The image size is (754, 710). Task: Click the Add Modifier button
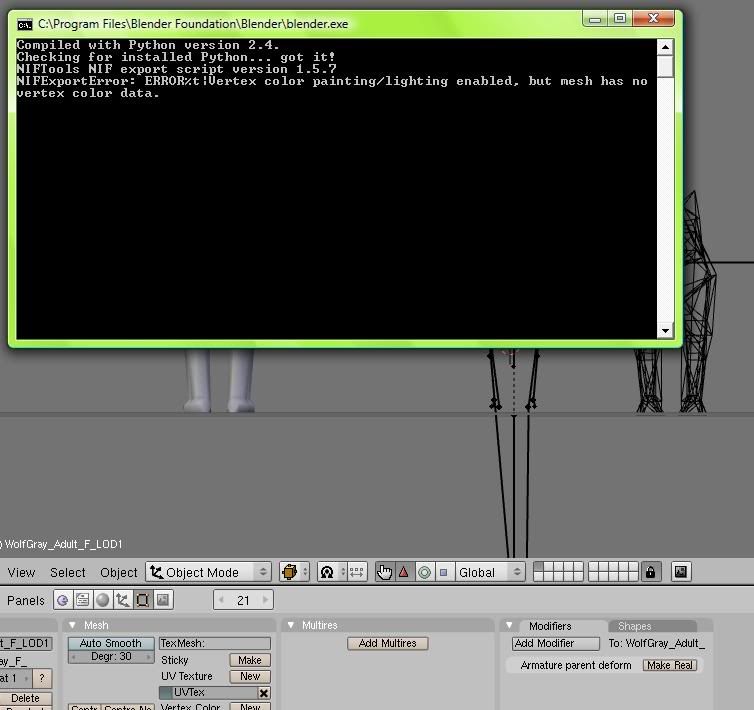556,643
